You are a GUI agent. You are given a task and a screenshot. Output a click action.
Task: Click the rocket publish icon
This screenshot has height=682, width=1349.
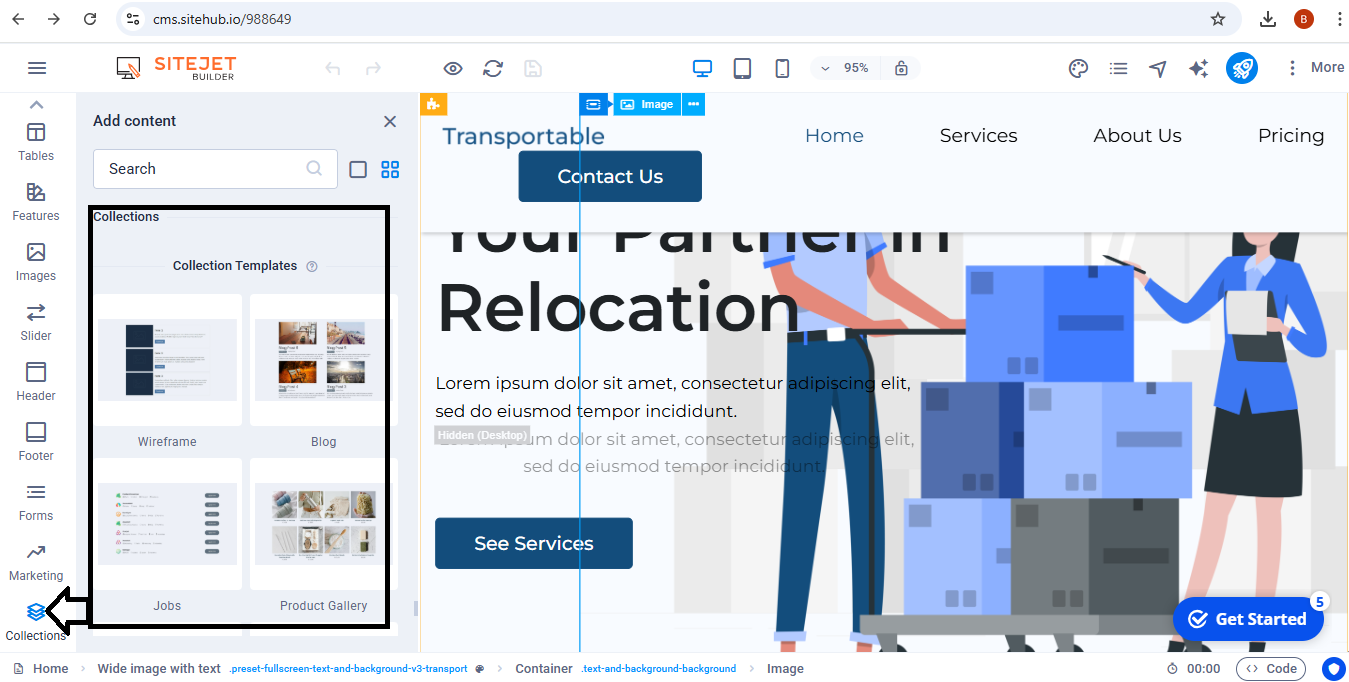click(x=1241, y=68)
